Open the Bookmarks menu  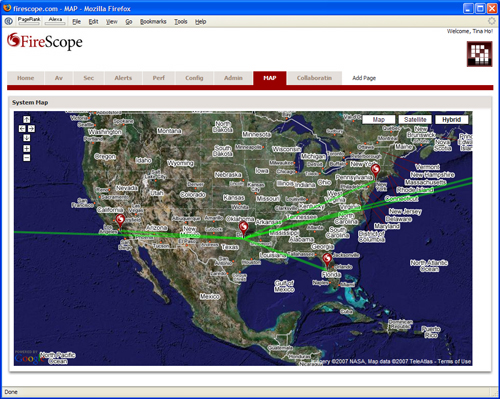(x=153, y=22)
